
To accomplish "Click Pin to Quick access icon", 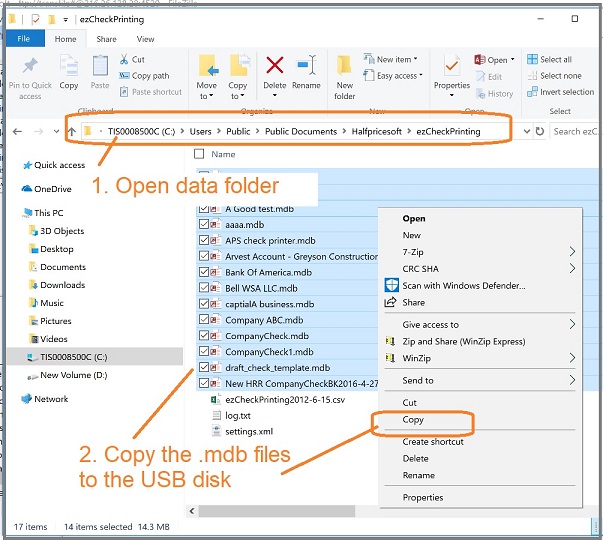I will 30,75.
